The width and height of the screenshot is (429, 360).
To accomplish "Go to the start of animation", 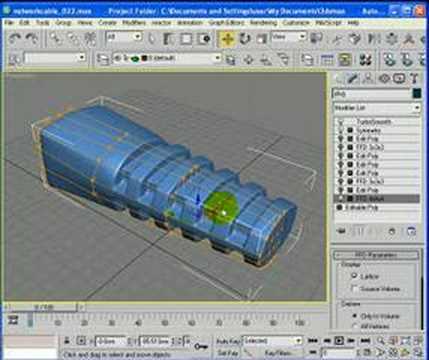I will pos(313,341).
